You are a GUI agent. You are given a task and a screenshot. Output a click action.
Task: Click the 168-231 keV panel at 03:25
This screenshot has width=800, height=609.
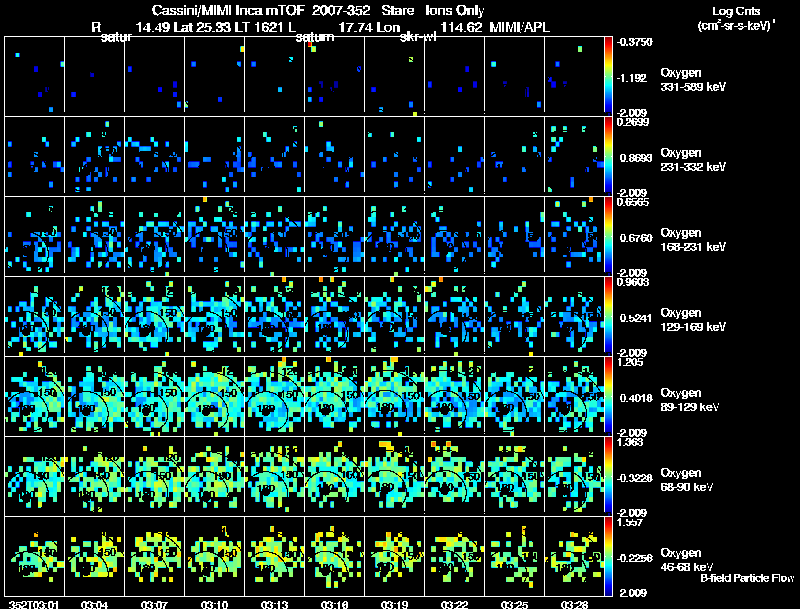point(514,236)
